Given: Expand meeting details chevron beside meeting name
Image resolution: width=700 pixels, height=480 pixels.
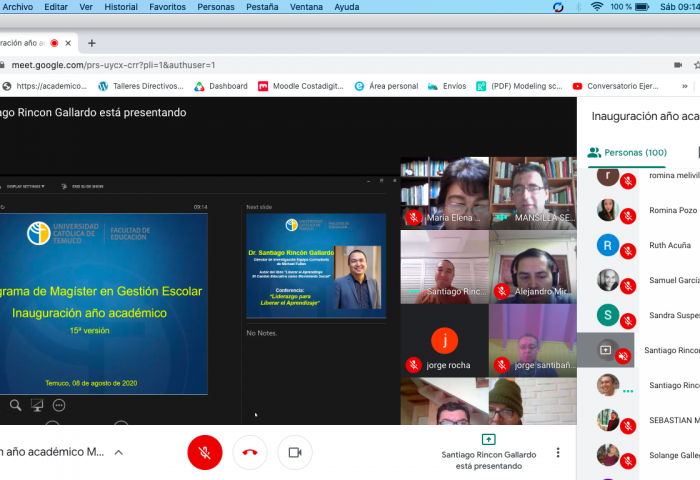Looking at the screenshot, I should (x=118, y=452).
